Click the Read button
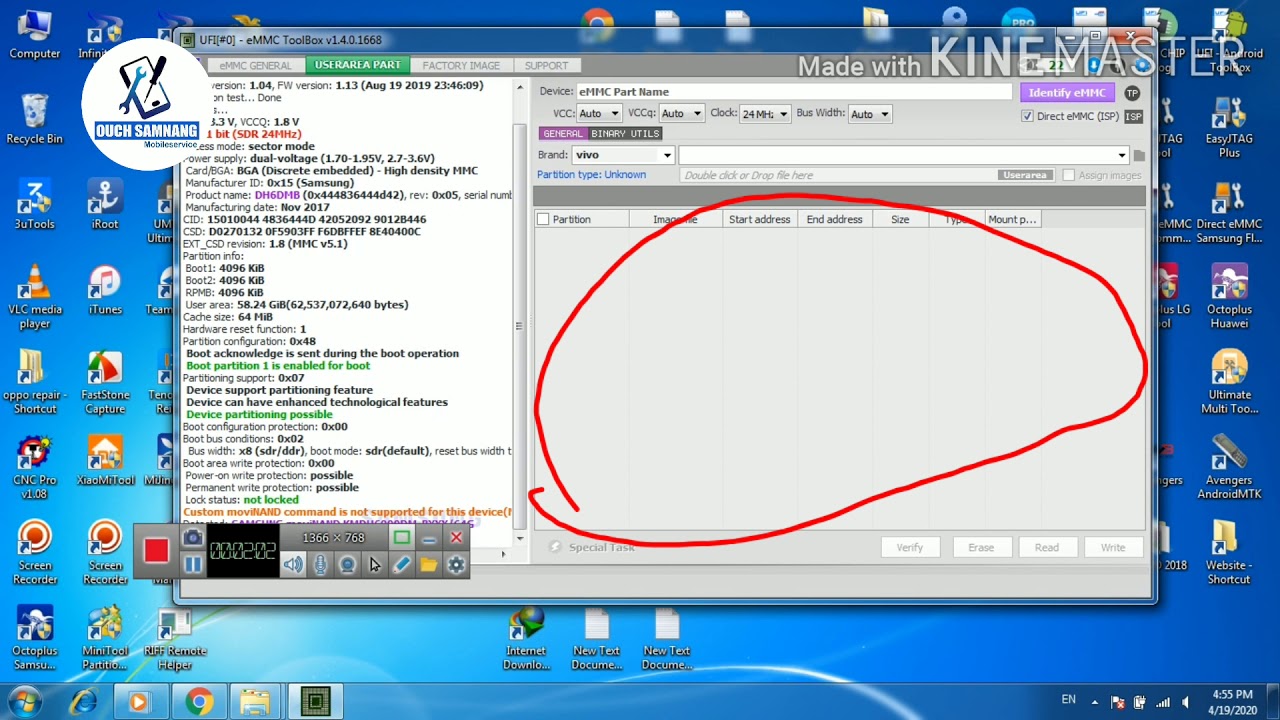Image resolution: width=1280 pixels, height=720 pixels. (1047, 547)
